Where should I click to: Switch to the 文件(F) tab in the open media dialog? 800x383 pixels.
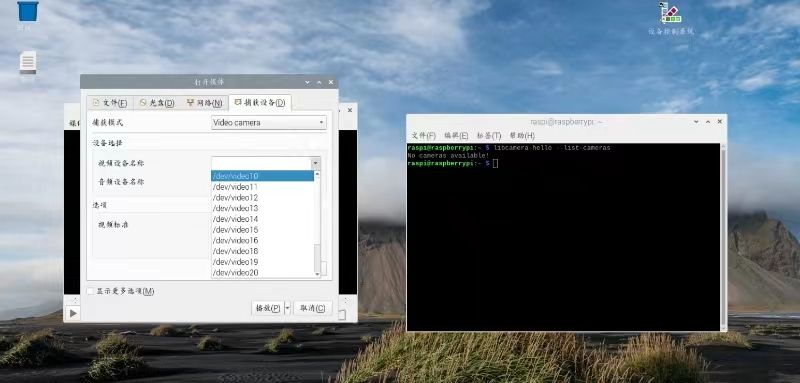click(x=110, y=103)
